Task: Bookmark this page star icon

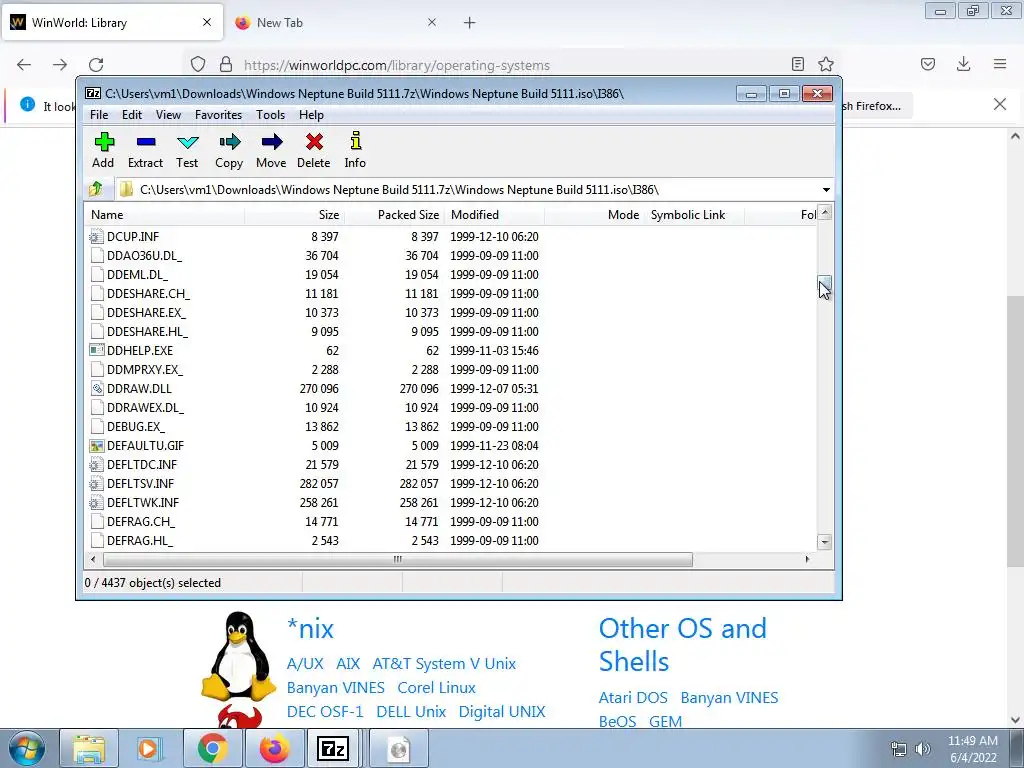Action: [x=825, y=64]
